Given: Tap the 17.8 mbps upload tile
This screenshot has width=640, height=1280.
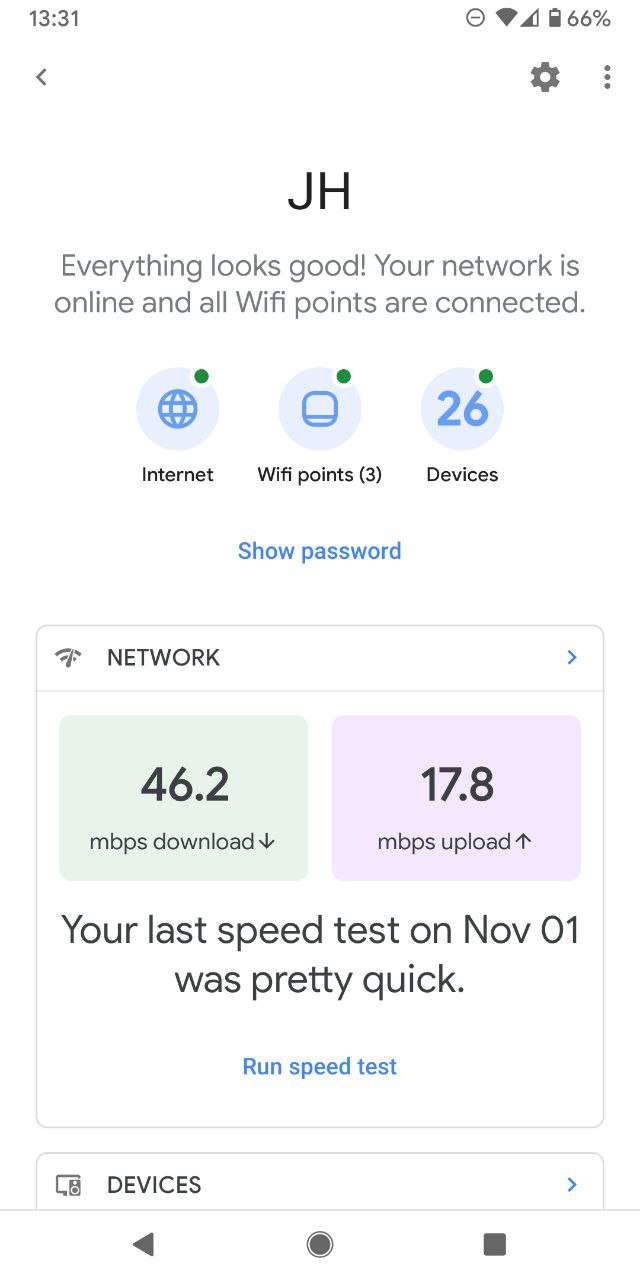Looking at the screenshot, I should [x=456, y=798].
